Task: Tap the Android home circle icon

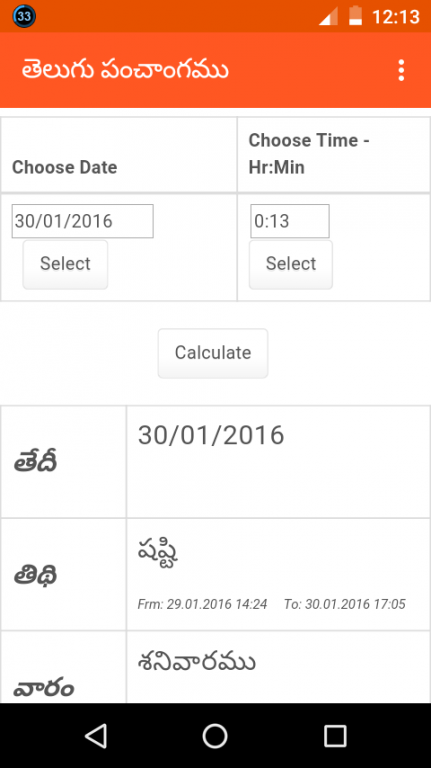Action: 215,736
